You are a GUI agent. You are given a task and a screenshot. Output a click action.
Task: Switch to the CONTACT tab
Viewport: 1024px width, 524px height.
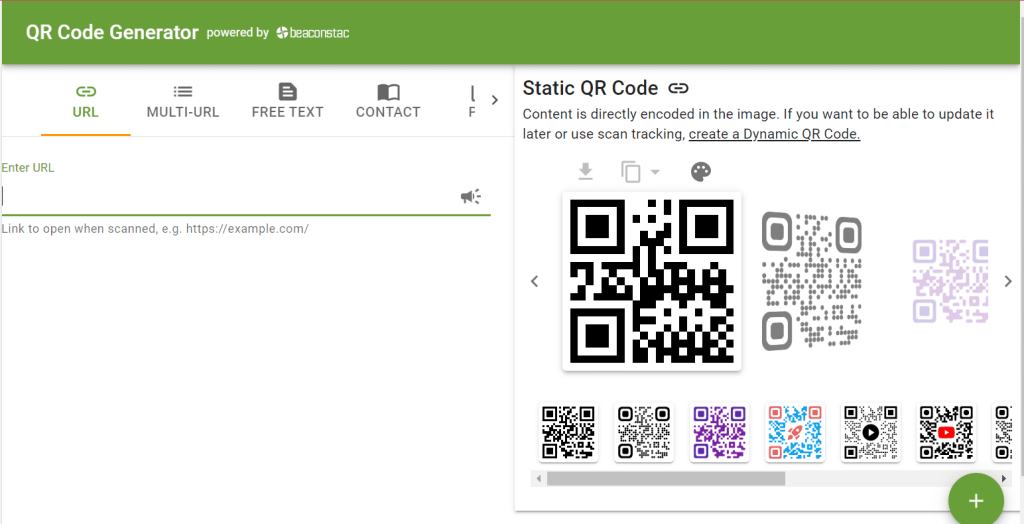point(388,101)
